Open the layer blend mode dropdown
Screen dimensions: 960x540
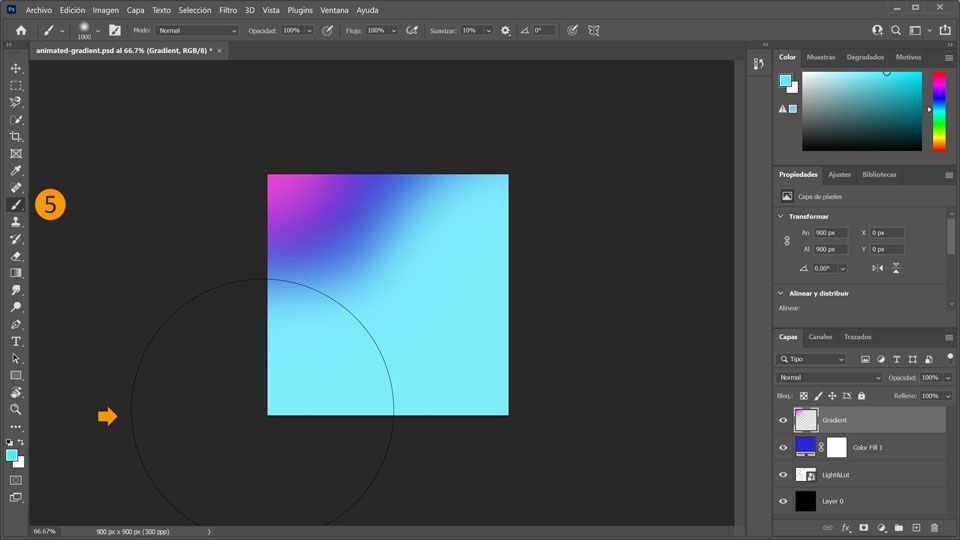click(829, 378)
